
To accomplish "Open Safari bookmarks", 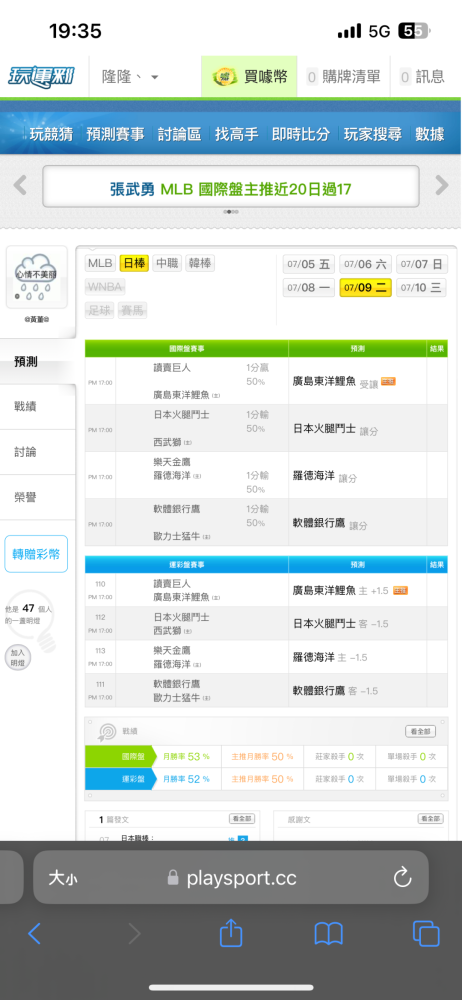I will pyautogui.click(x=329, y=934).
